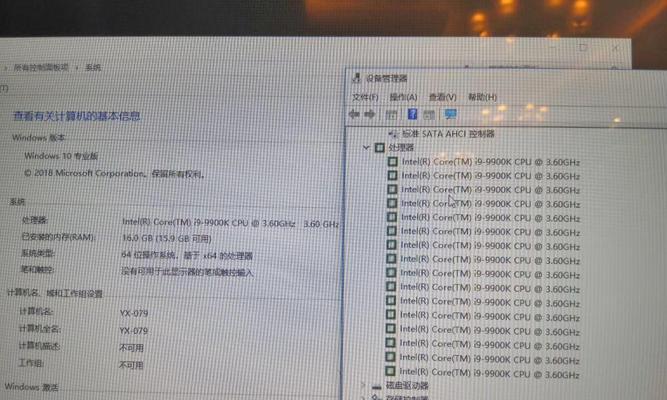
Task: Click the 处理器: label in System window
Action: (x=34, y=220)
